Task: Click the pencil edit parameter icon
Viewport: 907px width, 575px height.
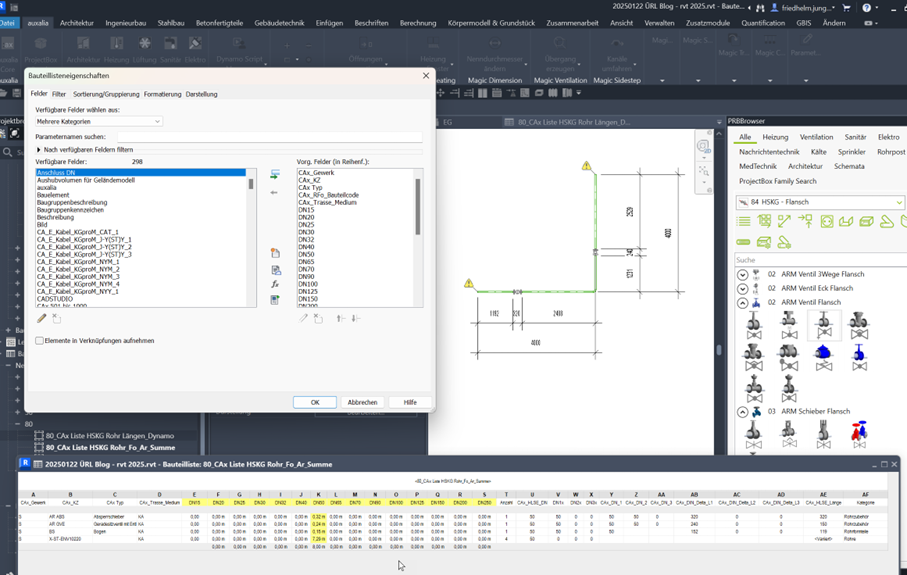Action: click(42, 319)
